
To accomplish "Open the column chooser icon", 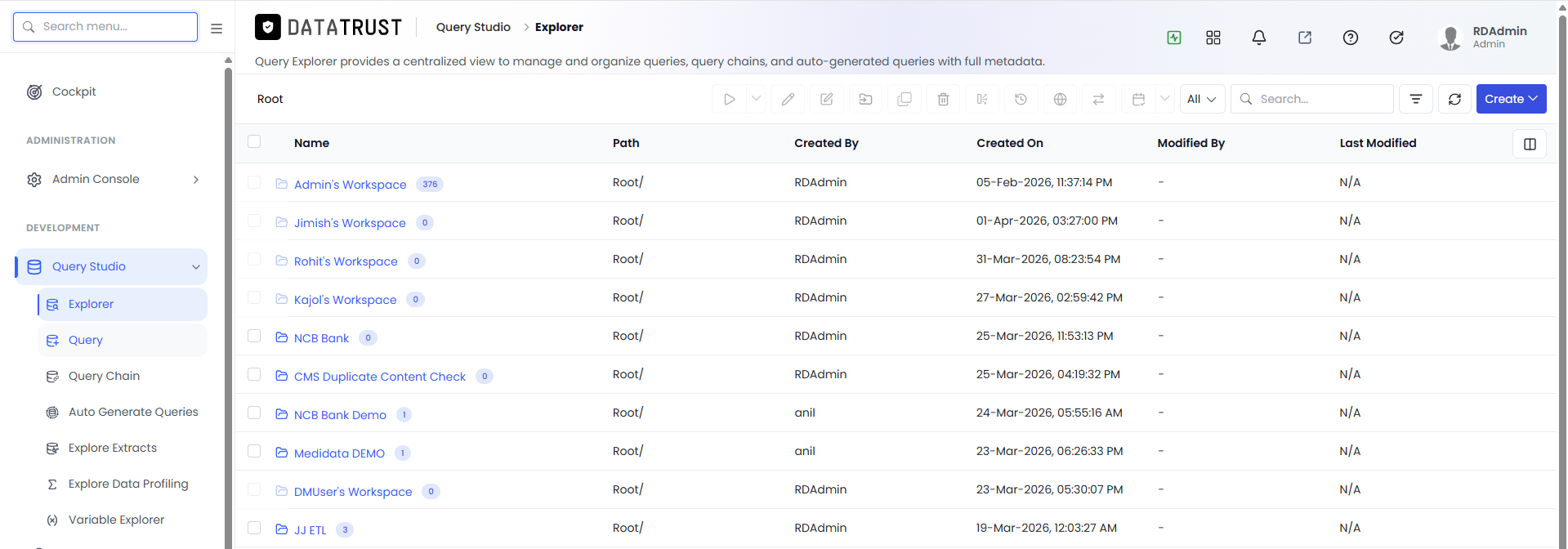I will (x=1530, y=144).
